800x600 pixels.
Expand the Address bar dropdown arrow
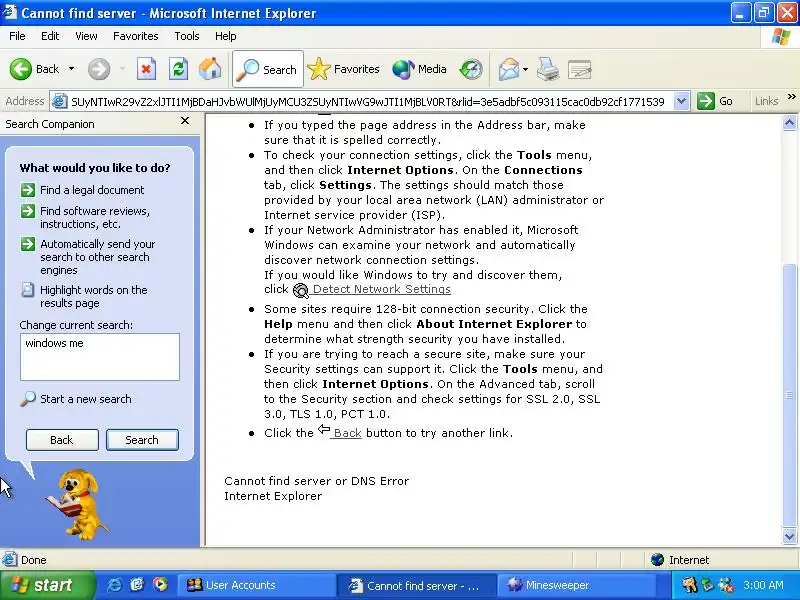point(681,101)
